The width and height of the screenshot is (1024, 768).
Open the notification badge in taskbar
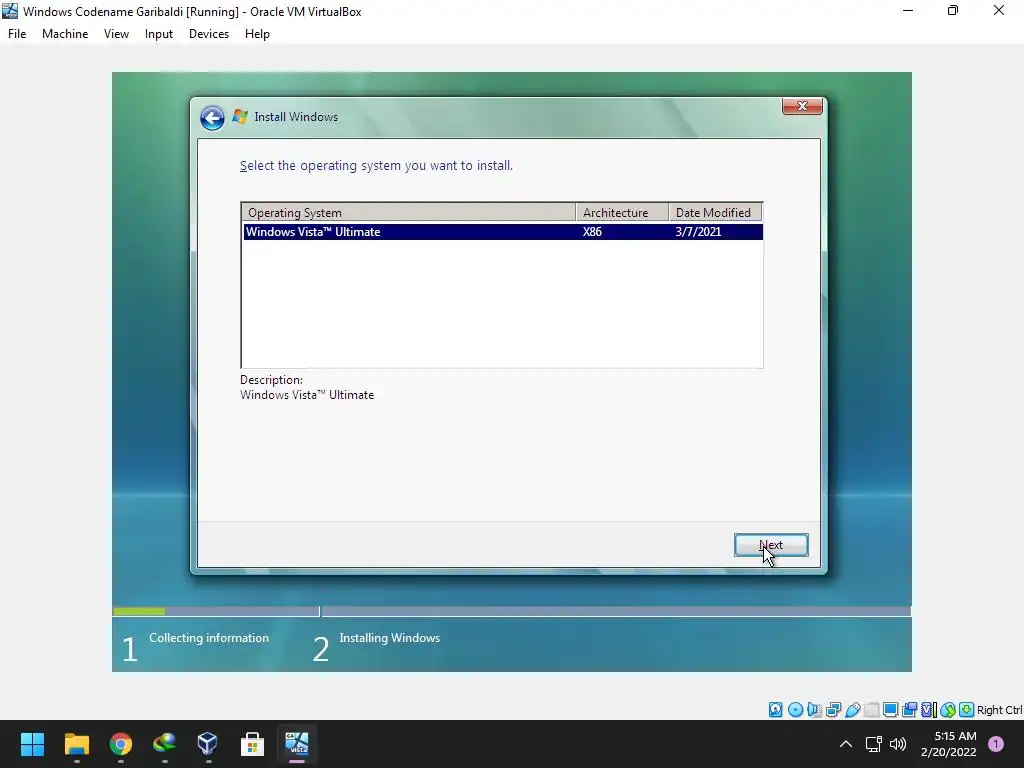996,744
